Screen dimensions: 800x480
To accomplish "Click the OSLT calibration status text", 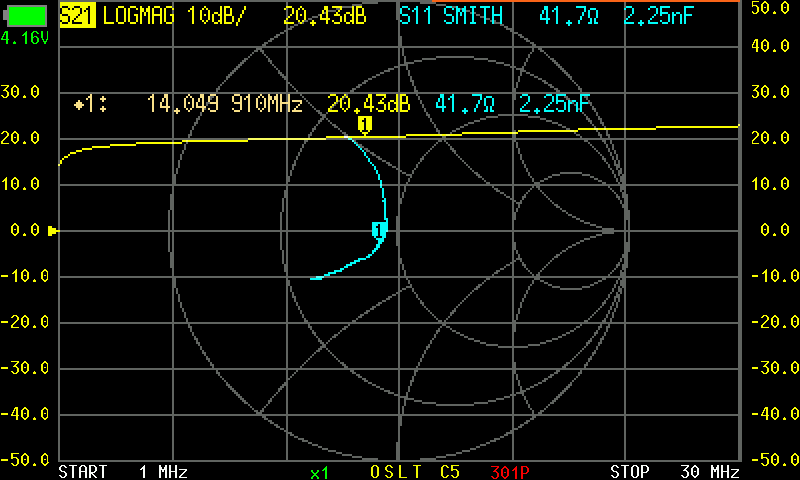I will [x=396, y=472].
